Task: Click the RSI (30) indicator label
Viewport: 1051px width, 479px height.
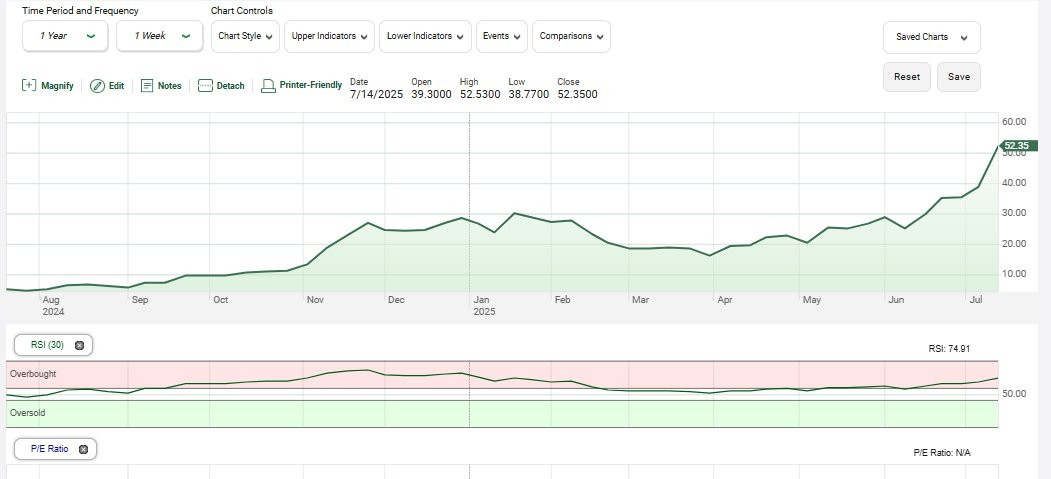Action: [x=47, y=345]
